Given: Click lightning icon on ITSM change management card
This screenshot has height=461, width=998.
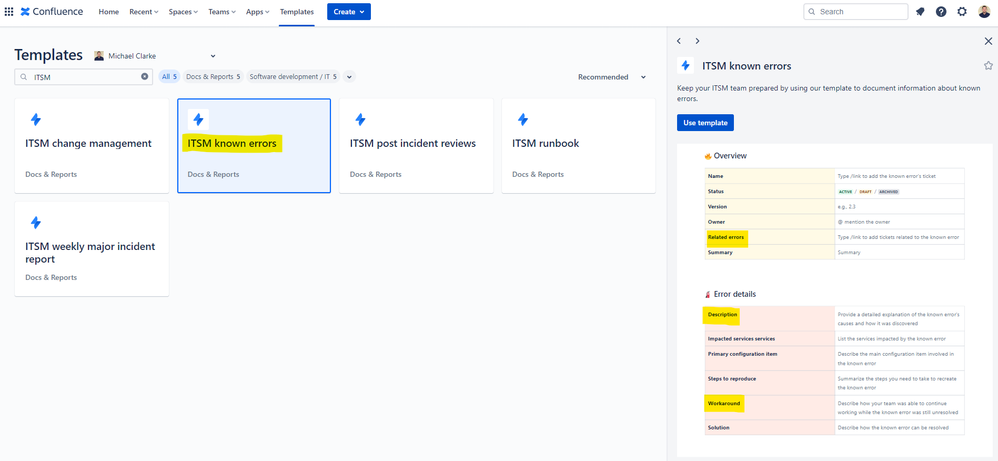Looking at the screenshot, I should tap(36, 119).
